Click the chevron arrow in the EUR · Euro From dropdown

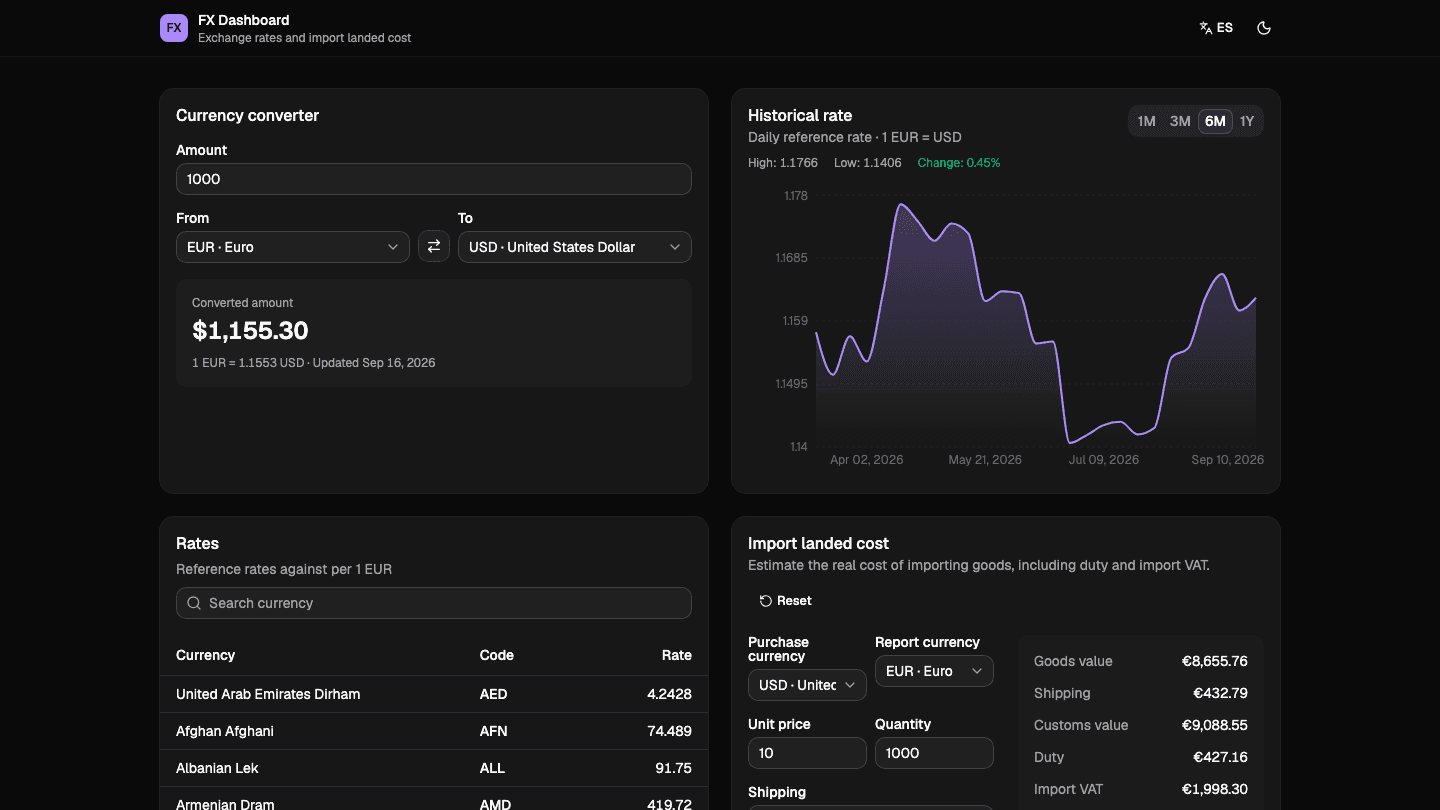393,247
